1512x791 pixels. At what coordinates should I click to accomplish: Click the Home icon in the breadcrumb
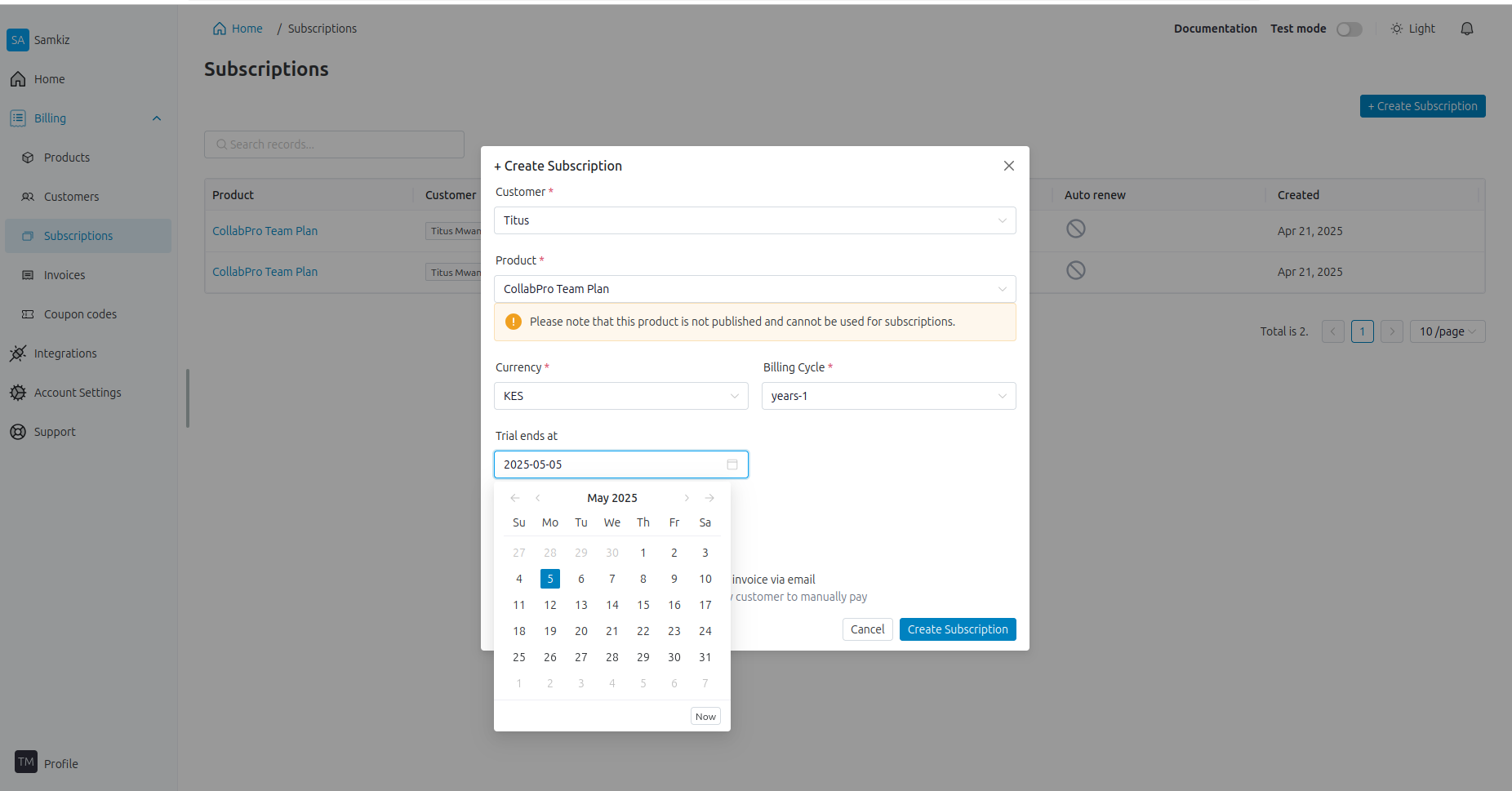220,29
